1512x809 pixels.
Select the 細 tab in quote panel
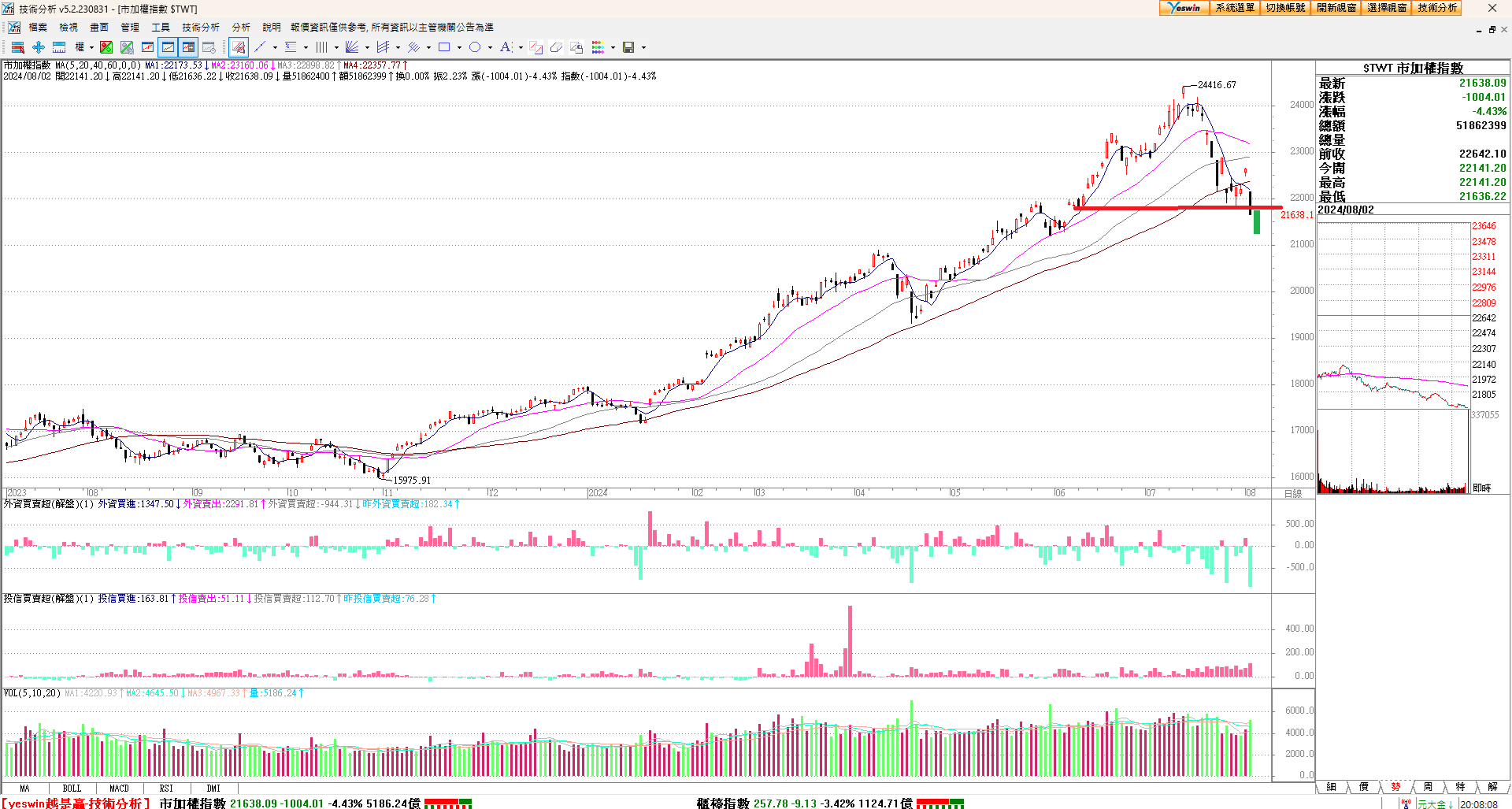click(1332, 787)
